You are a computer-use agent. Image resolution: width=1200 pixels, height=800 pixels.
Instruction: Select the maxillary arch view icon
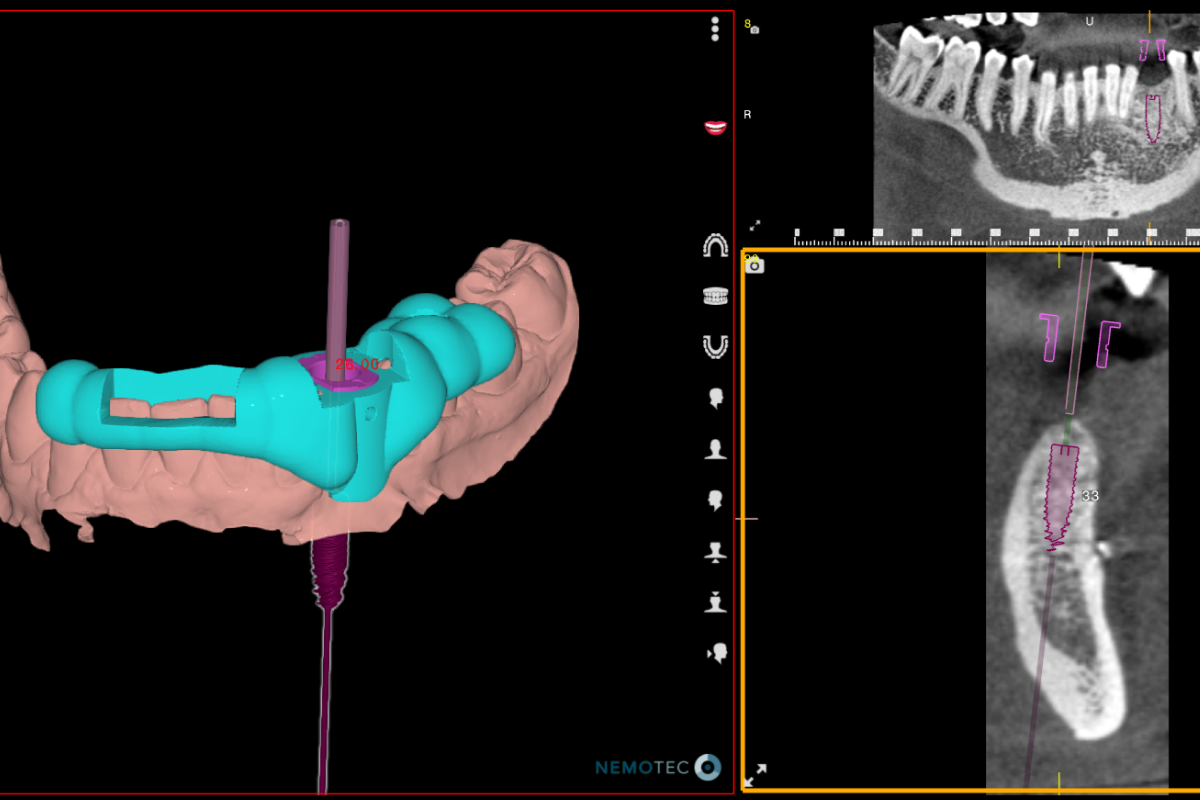[715, 246]
